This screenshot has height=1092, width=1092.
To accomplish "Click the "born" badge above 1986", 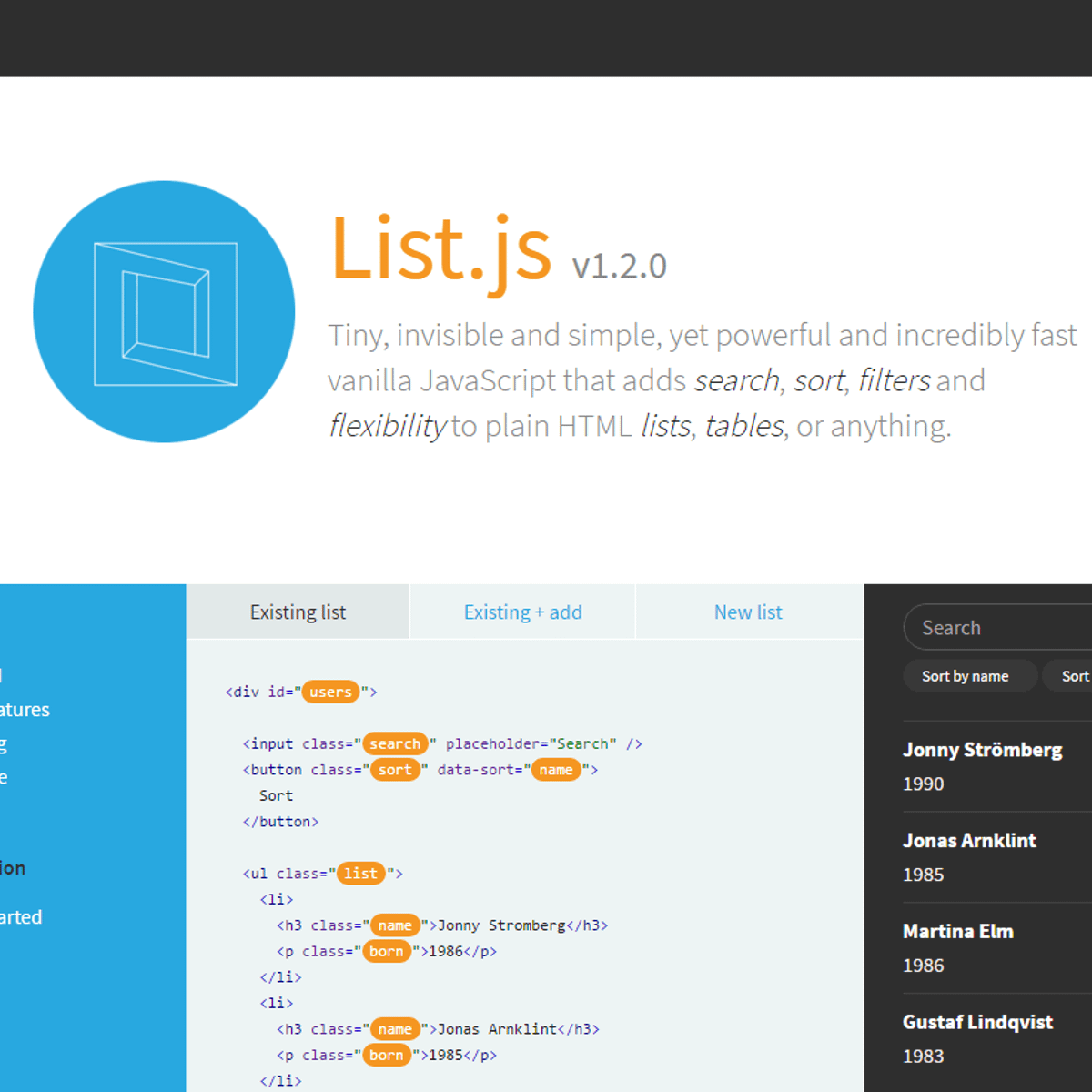I will pos(387,951).
